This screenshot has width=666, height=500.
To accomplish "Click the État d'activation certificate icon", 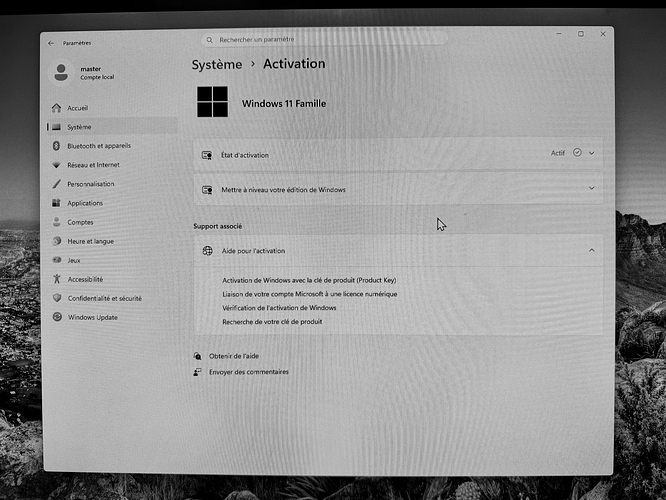I will [207, 155].
